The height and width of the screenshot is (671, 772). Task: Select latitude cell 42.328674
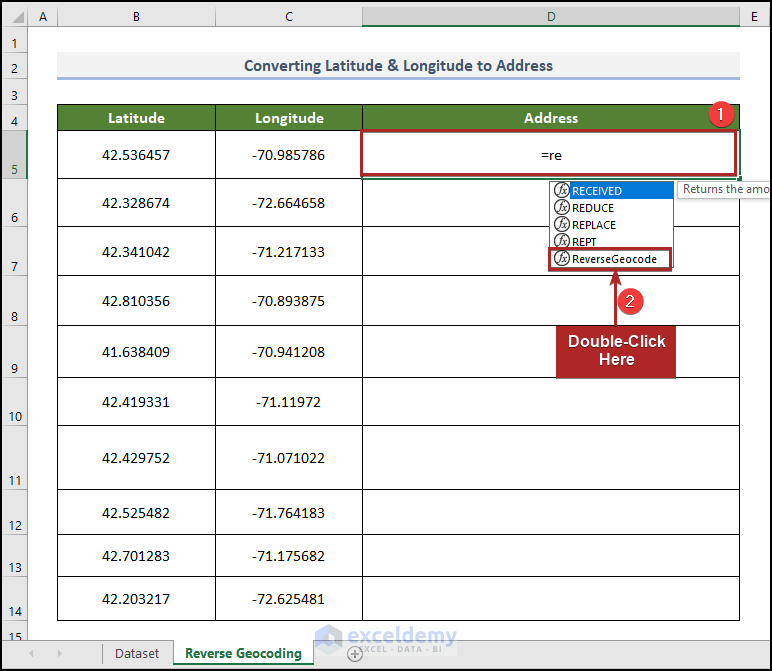click(136, 203)
